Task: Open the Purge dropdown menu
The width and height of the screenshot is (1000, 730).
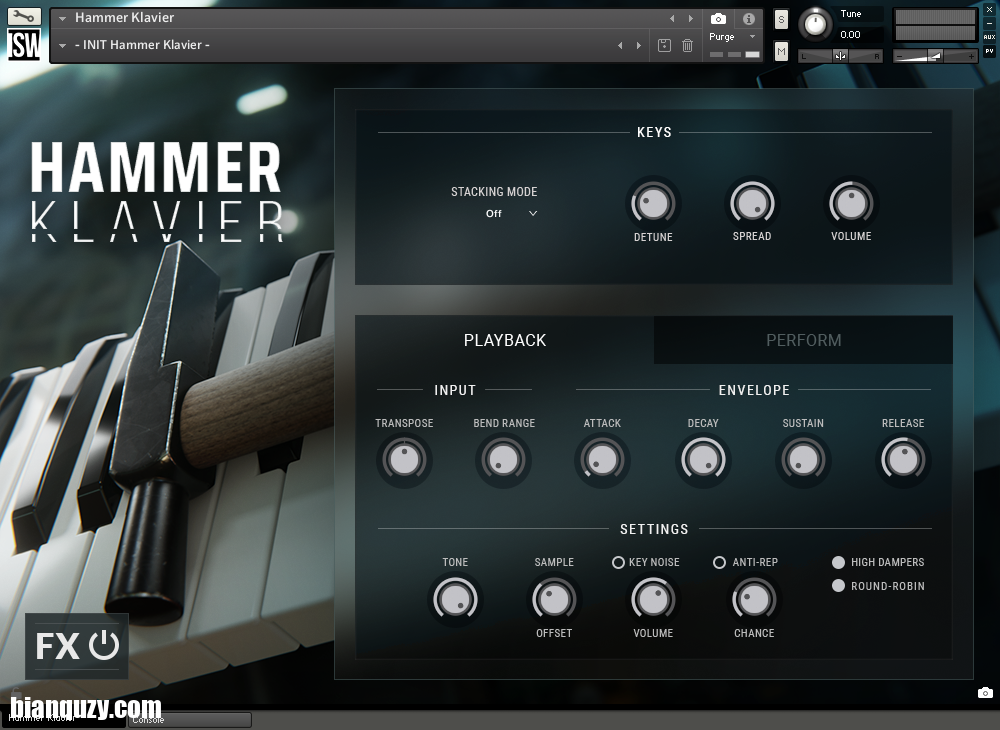Action: (x=733, y=37)
